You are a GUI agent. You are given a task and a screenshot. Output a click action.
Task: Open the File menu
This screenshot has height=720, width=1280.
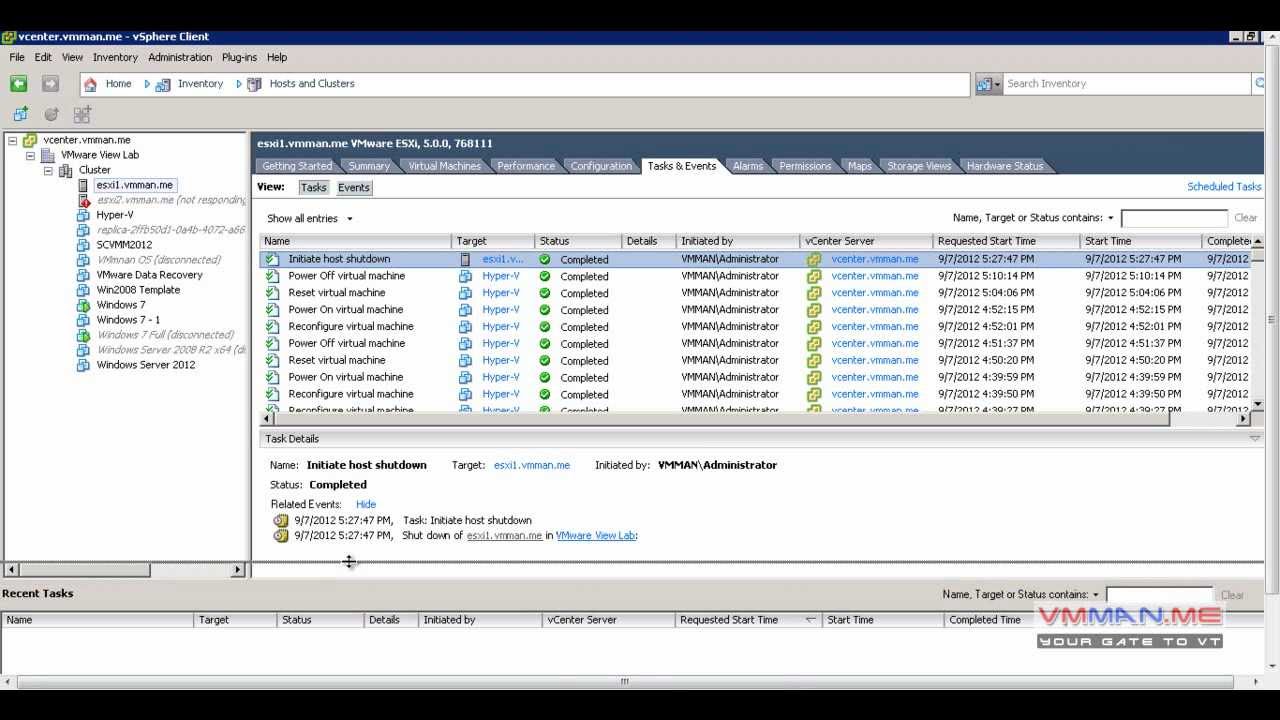click(x=17, y=57)
